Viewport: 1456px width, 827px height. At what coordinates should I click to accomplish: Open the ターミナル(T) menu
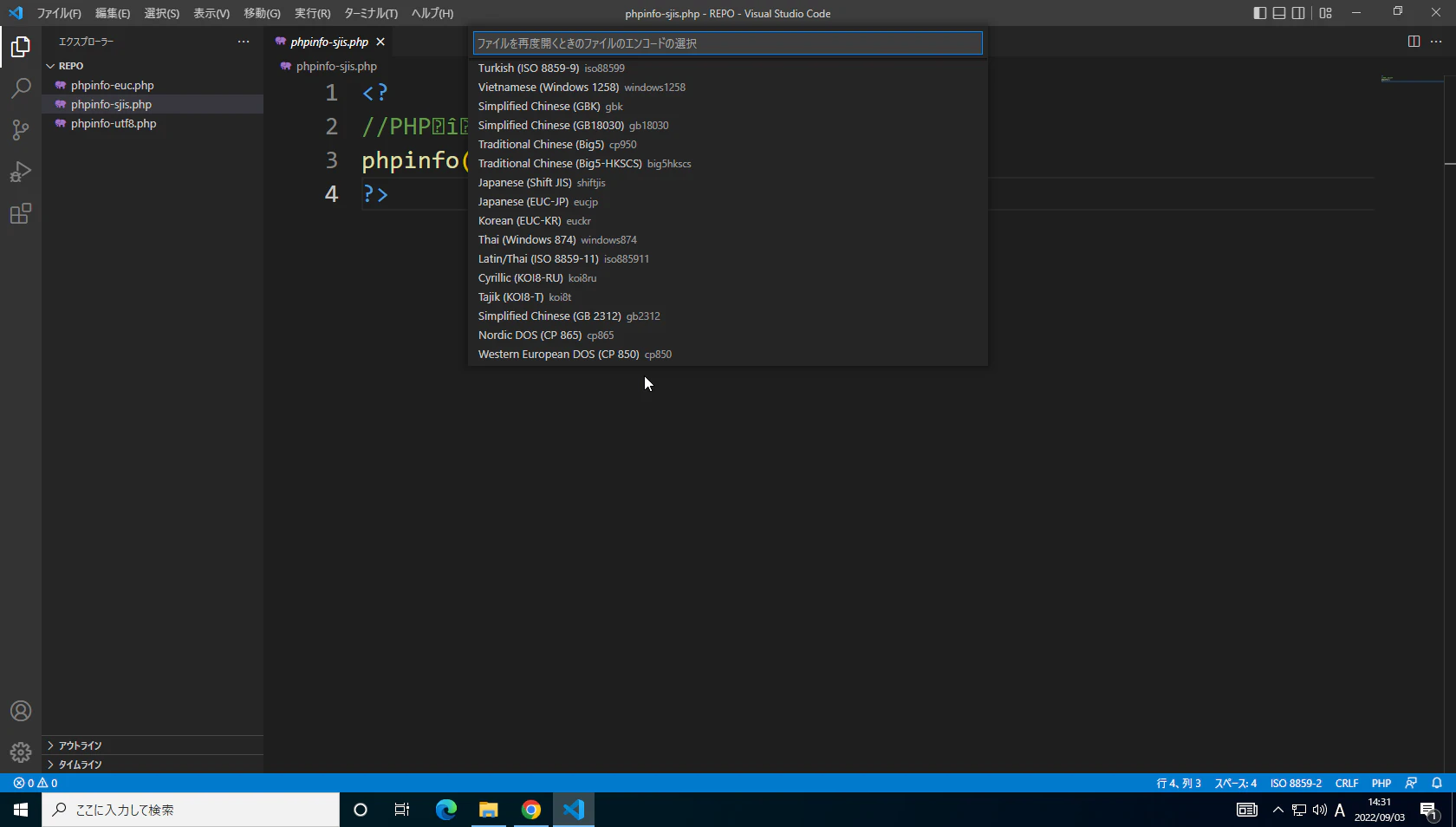coord(371,13)
